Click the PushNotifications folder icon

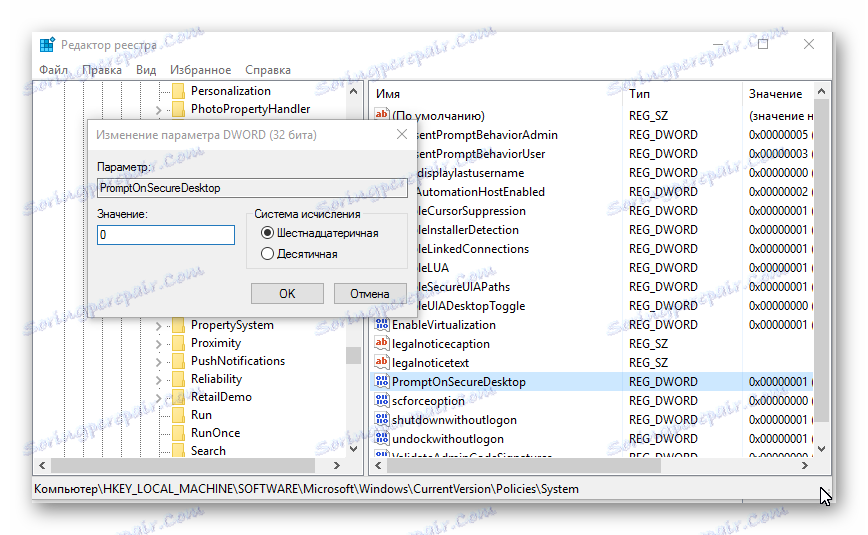click(178, 361)
